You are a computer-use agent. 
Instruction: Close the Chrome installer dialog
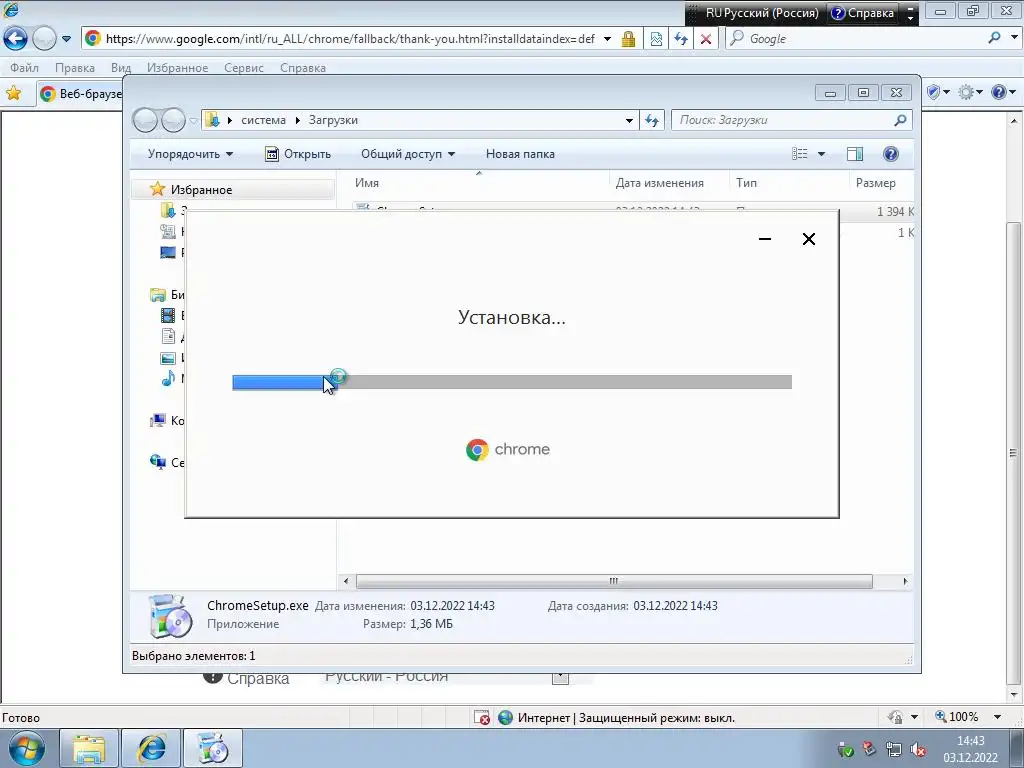click(808, 239)
